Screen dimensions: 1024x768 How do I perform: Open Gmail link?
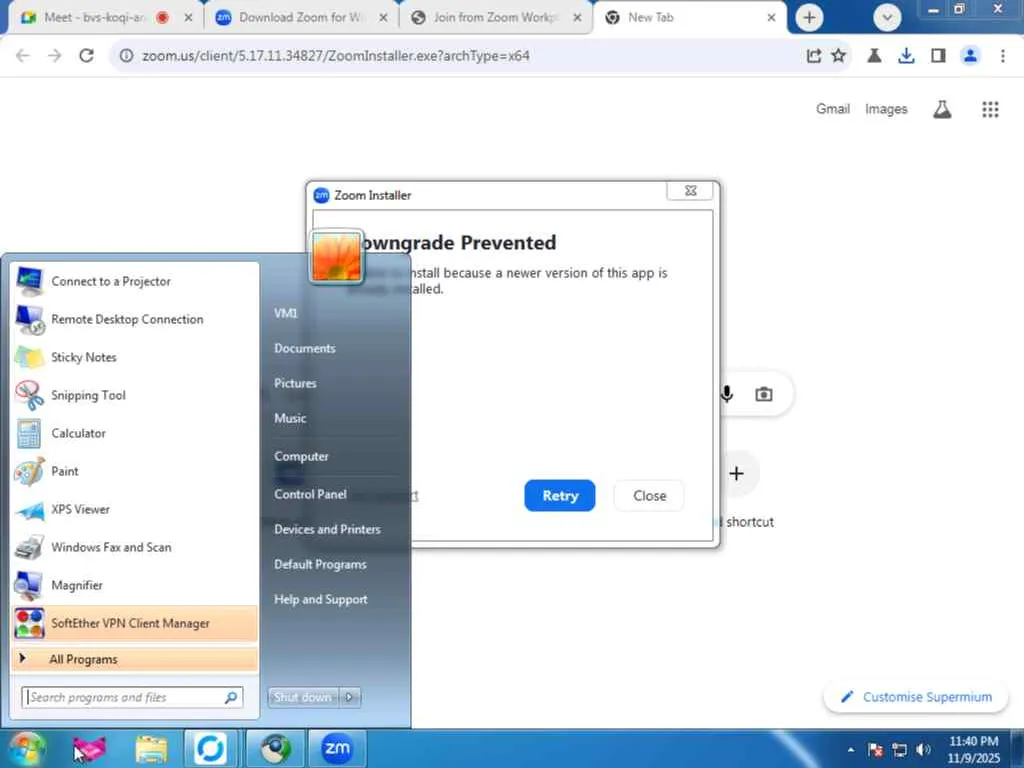[833, 109]
